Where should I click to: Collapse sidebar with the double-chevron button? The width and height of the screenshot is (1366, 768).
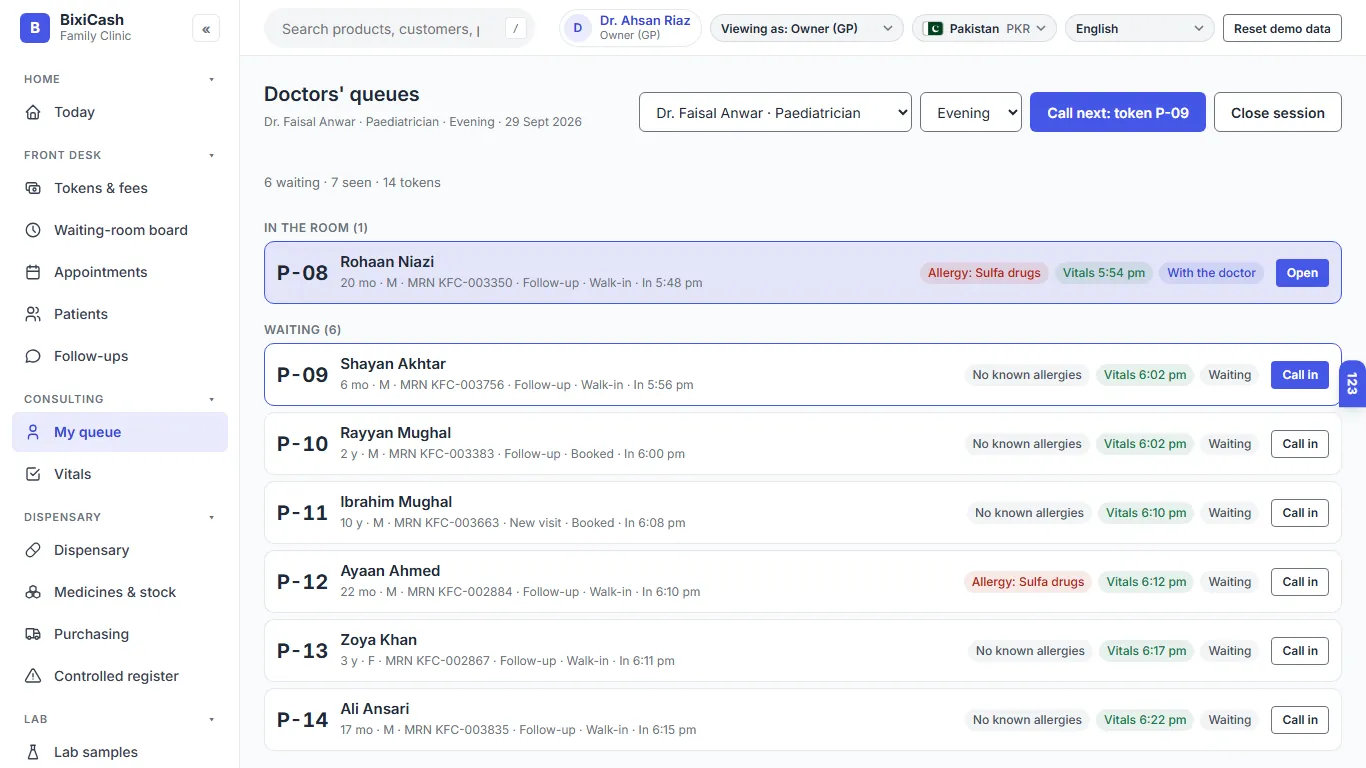pos(206,29)
